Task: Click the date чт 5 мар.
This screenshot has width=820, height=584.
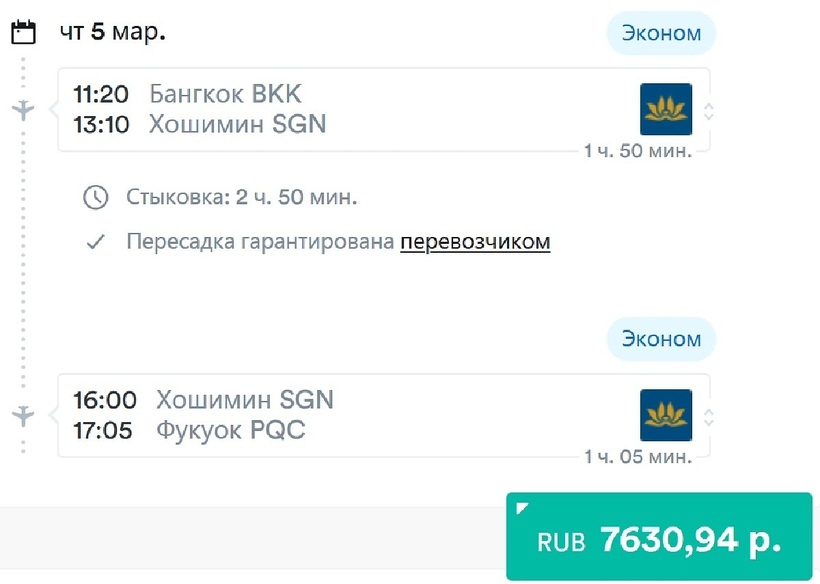Action: (x=113, y=32)
